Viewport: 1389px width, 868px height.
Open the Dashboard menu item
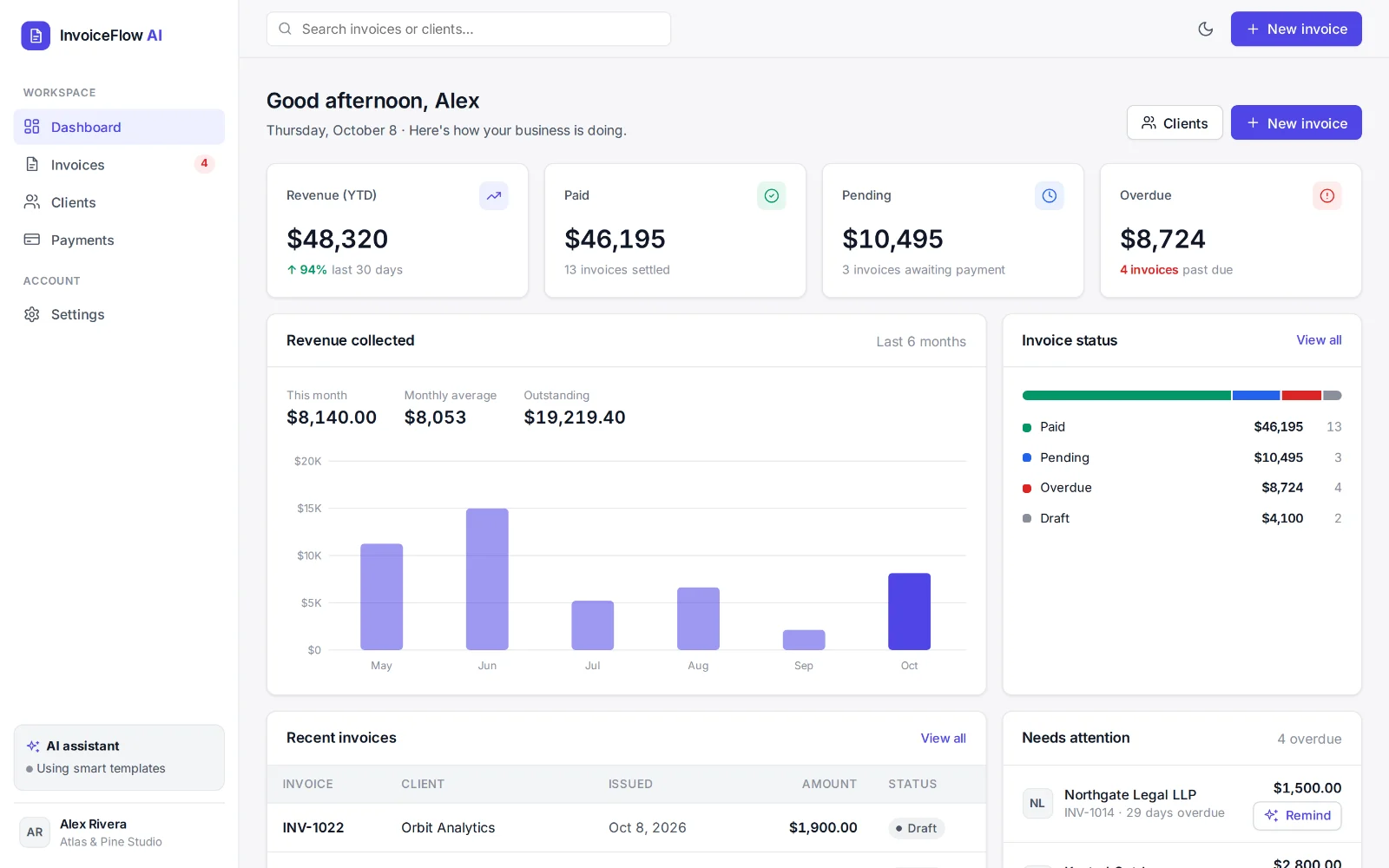(x=119, y=127)
